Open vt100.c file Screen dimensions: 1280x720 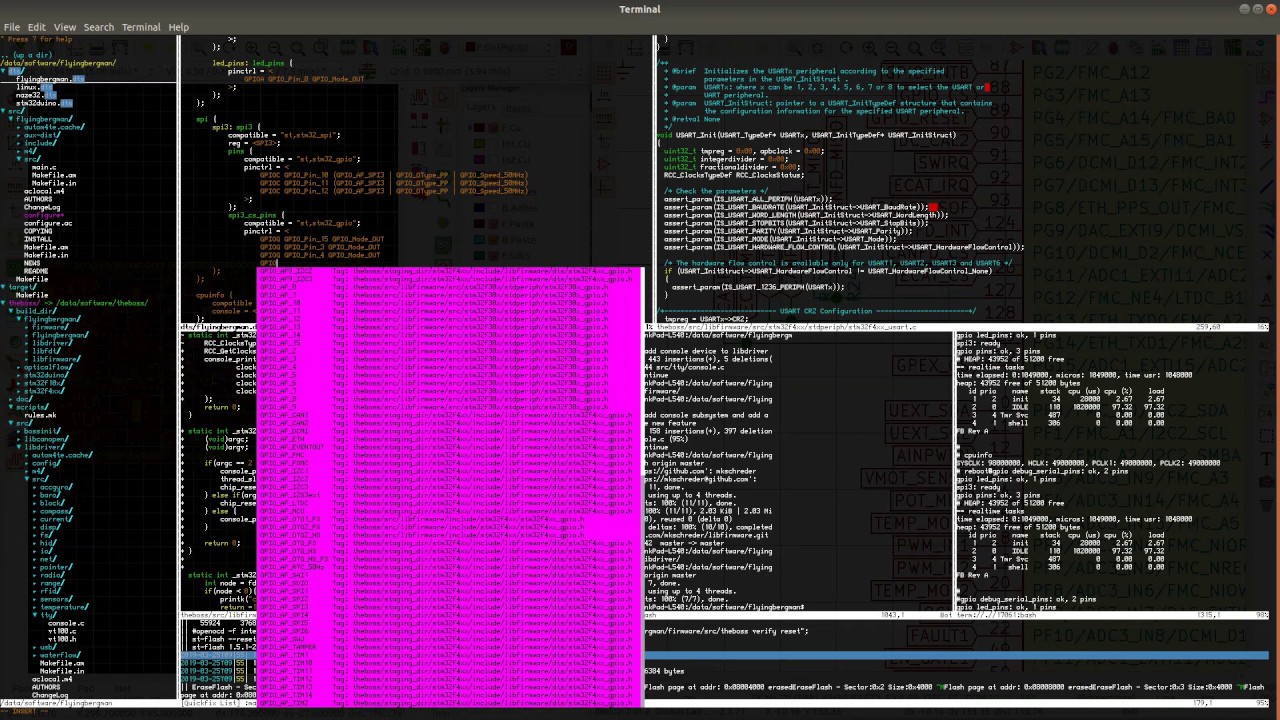(x=62, y=631)
